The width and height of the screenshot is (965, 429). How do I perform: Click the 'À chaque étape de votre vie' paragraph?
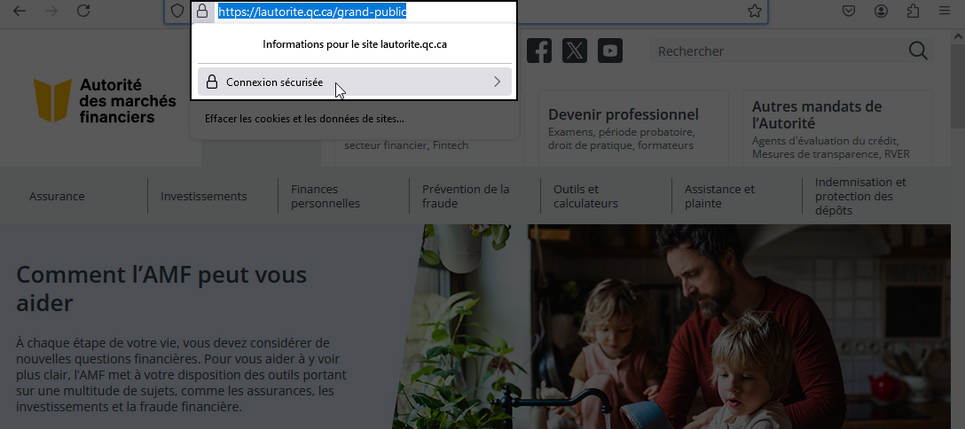click(x=181, y=374)
